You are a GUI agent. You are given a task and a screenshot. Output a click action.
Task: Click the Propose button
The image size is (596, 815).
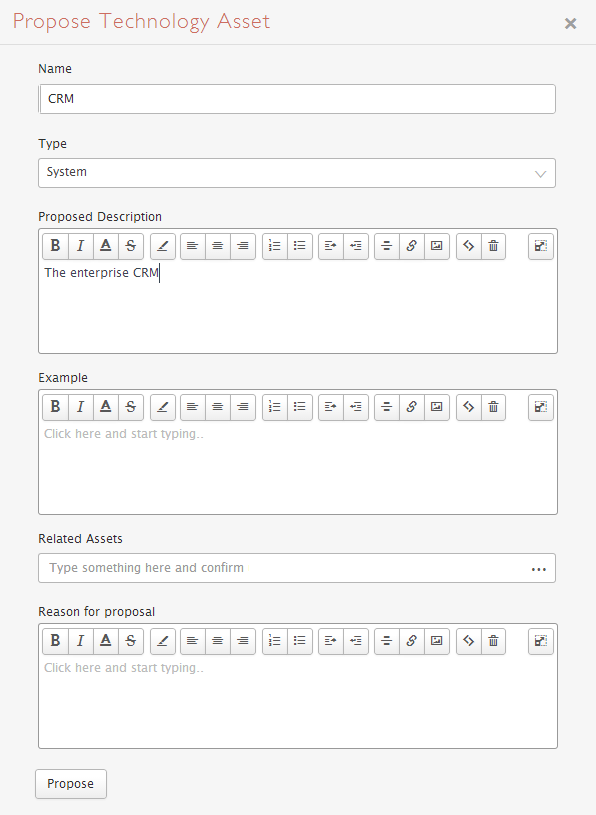point(71,784)
